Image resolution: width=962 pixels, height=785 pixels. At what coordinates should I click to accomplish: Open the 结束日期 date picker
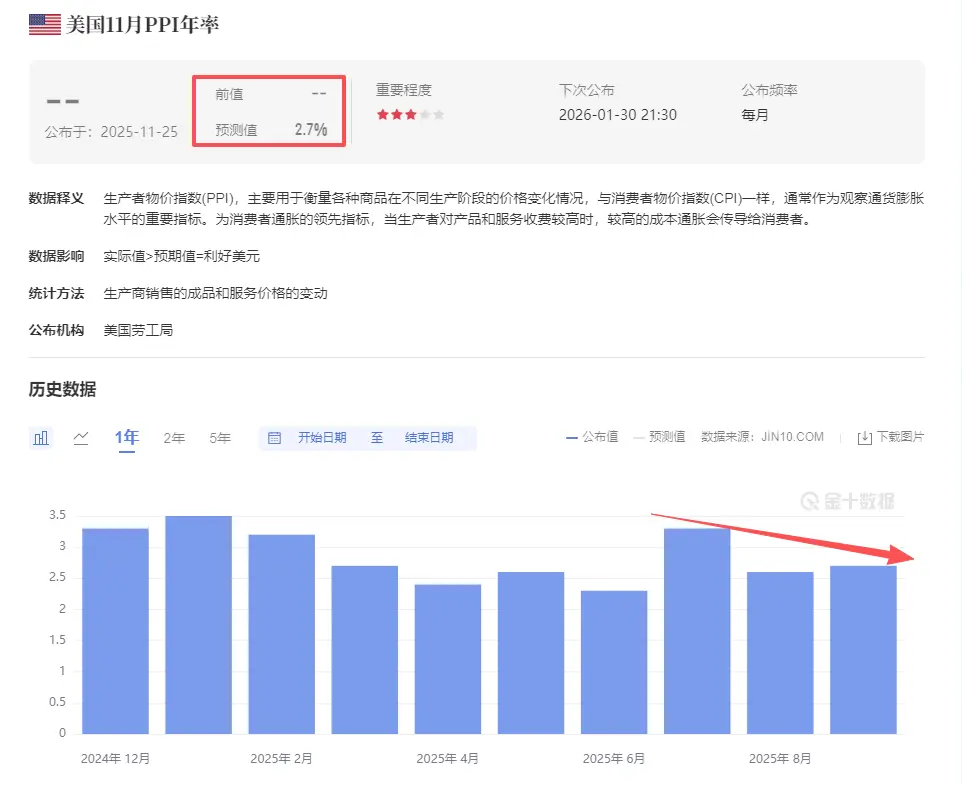tap(428, 438)
